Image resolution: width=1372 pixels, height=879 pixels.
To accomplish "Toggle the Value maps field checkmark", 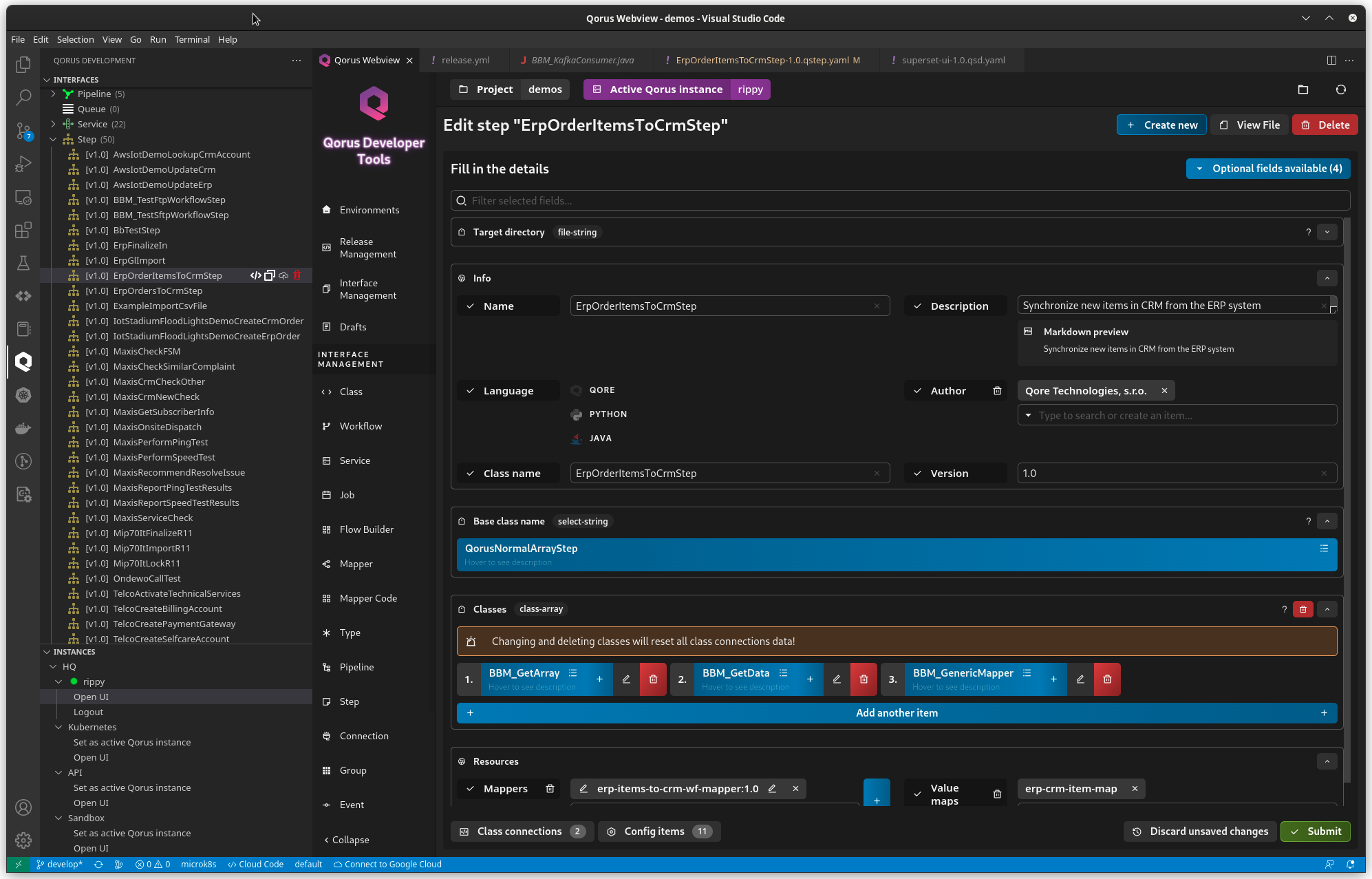I will (x=917, y=794).
